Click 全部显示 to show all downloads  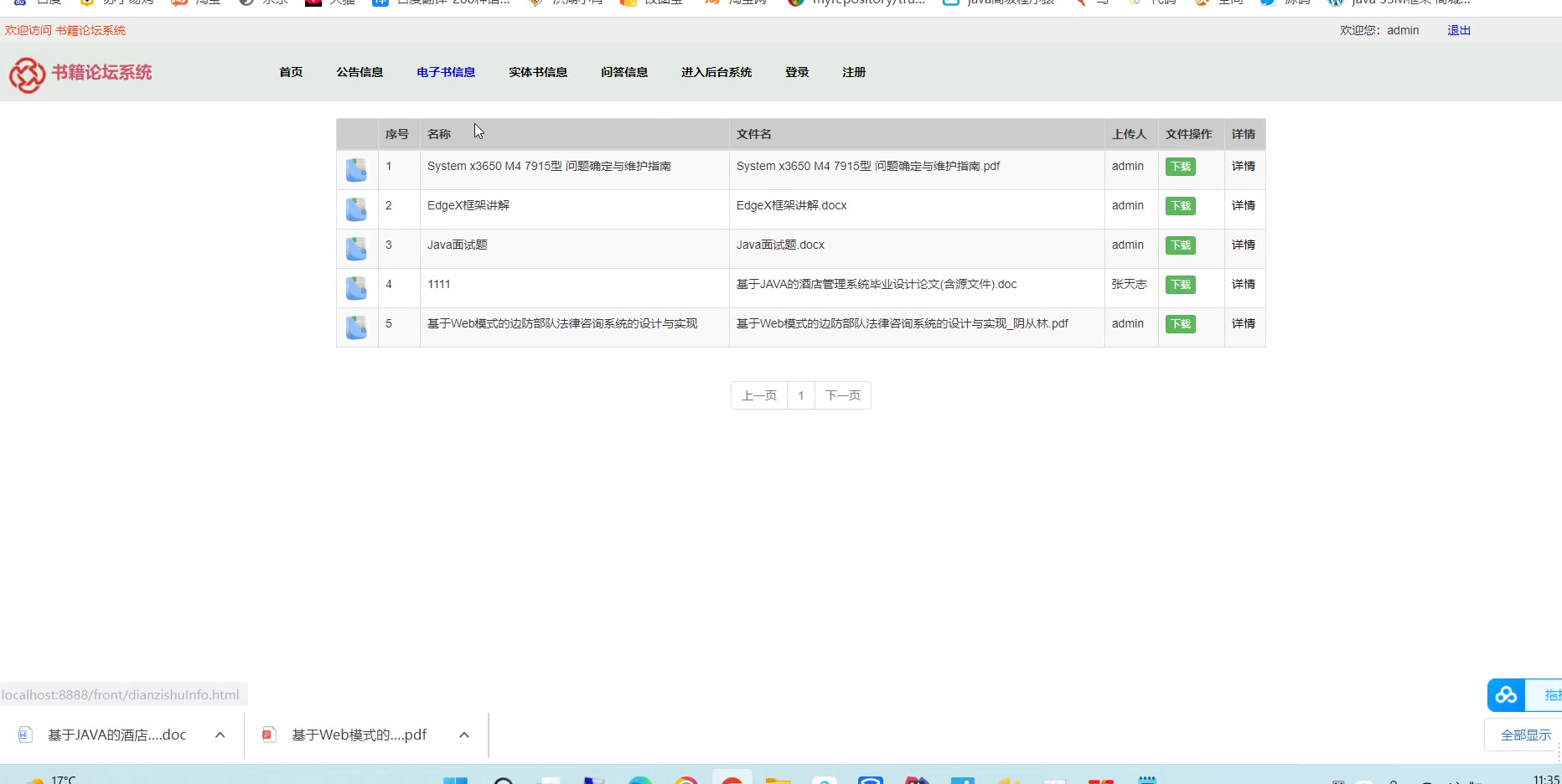click(x=1525, y=735)
